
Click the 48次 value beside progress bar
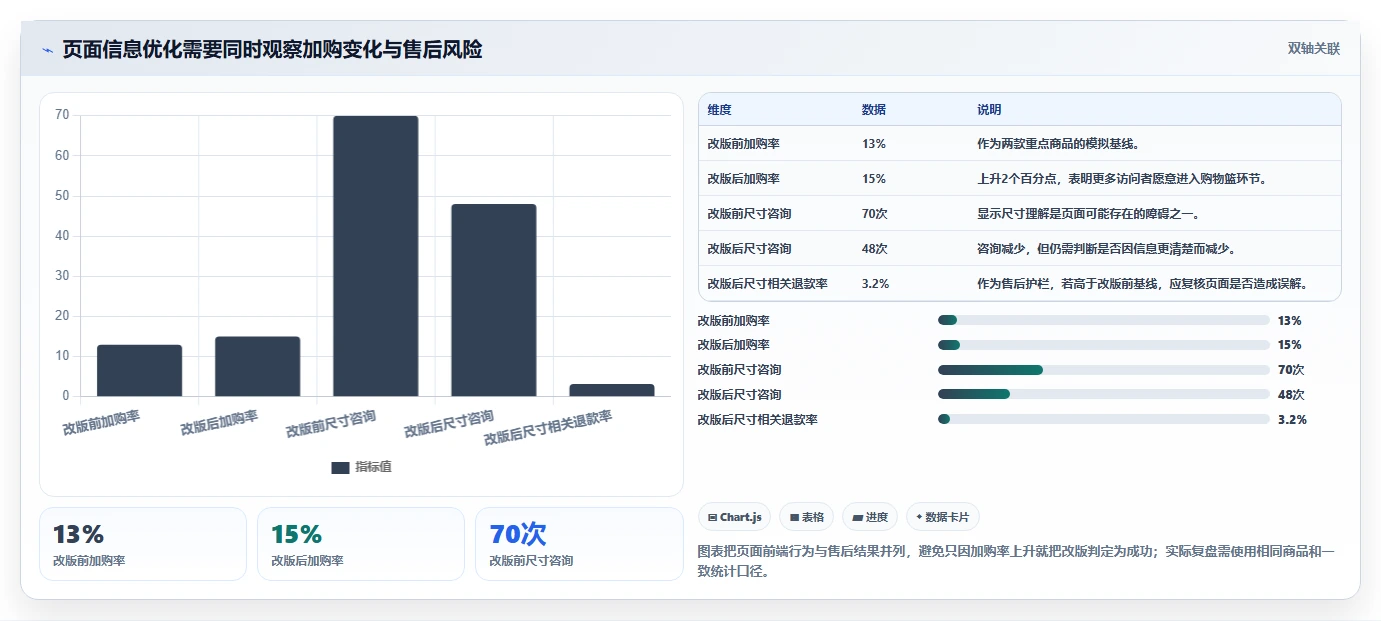1291,395
